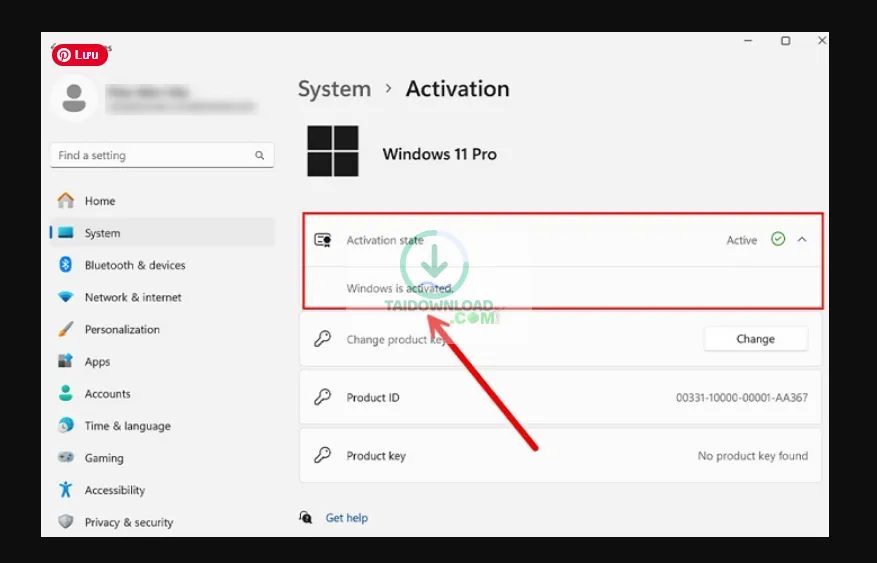The width and height of the screenshot is (877, 563).
Task: Click the Product key row's key icon
Action: coord(323,455)
